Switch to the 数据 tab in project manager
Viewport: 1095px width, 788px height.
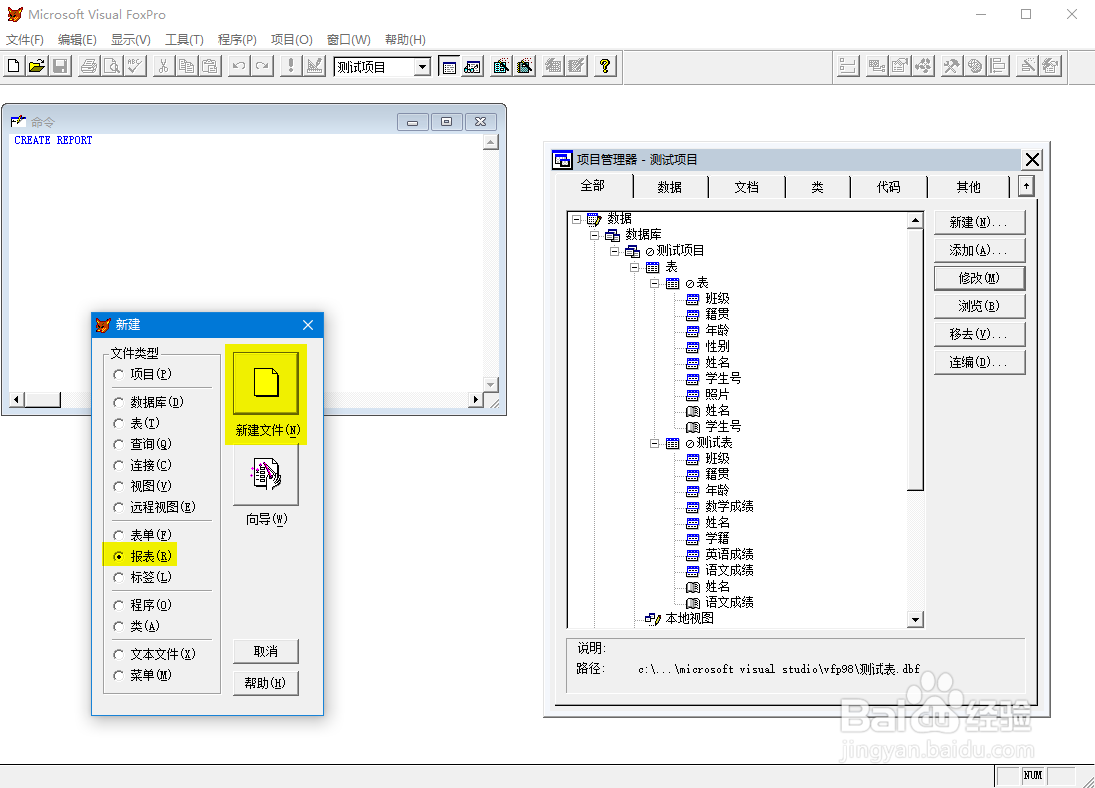pos(670,187)
